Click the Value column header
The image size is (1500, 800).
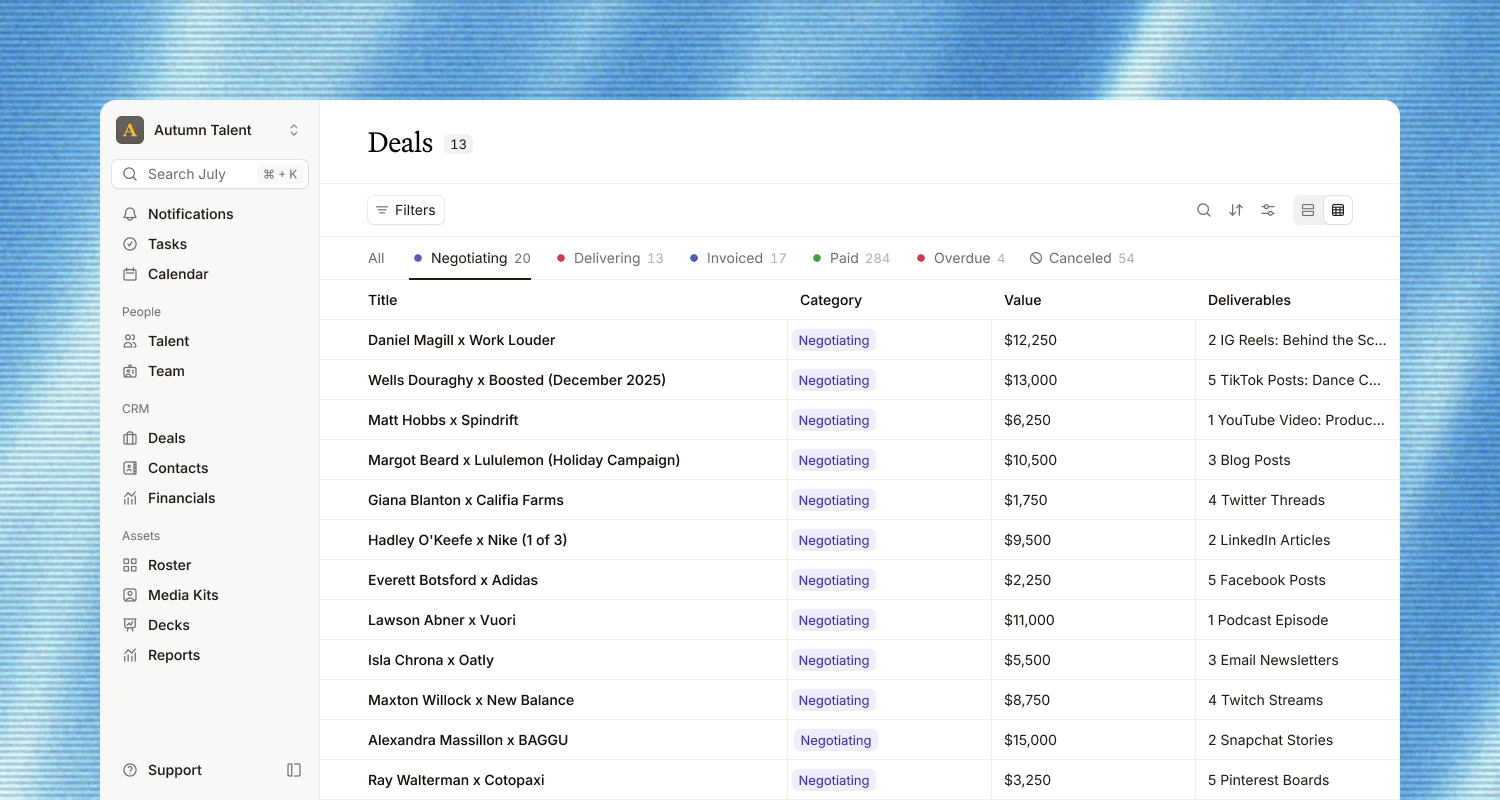coord(1023,300)
